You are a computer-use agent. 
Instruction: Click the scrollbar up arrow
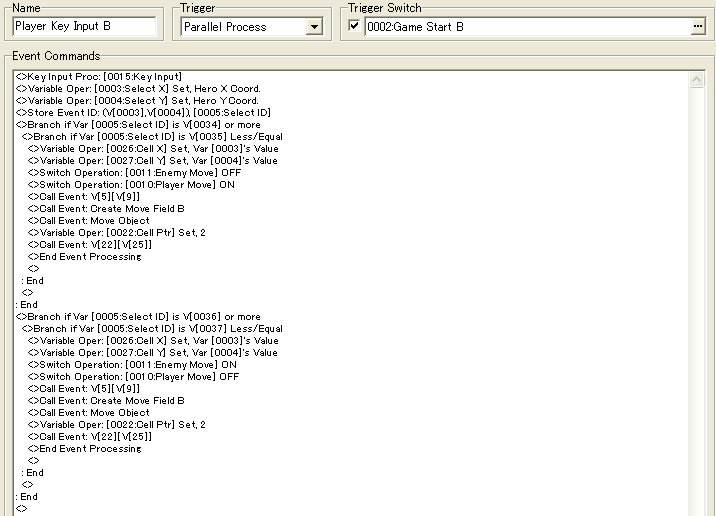(x=696, y=80)
